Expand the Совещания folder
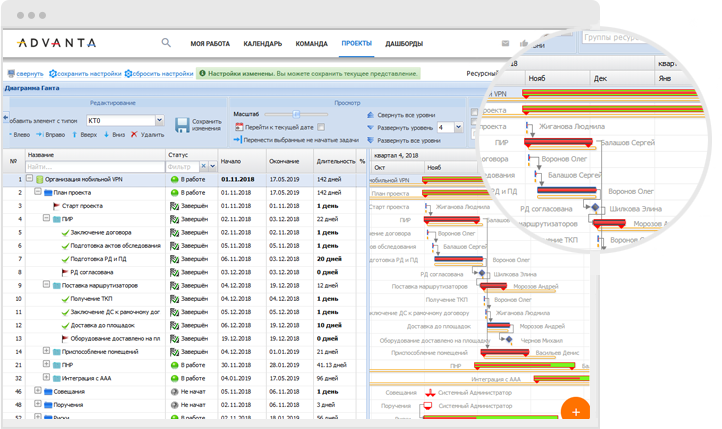Image resolution: width=722 pixels, height=429 pixels. 38,391
